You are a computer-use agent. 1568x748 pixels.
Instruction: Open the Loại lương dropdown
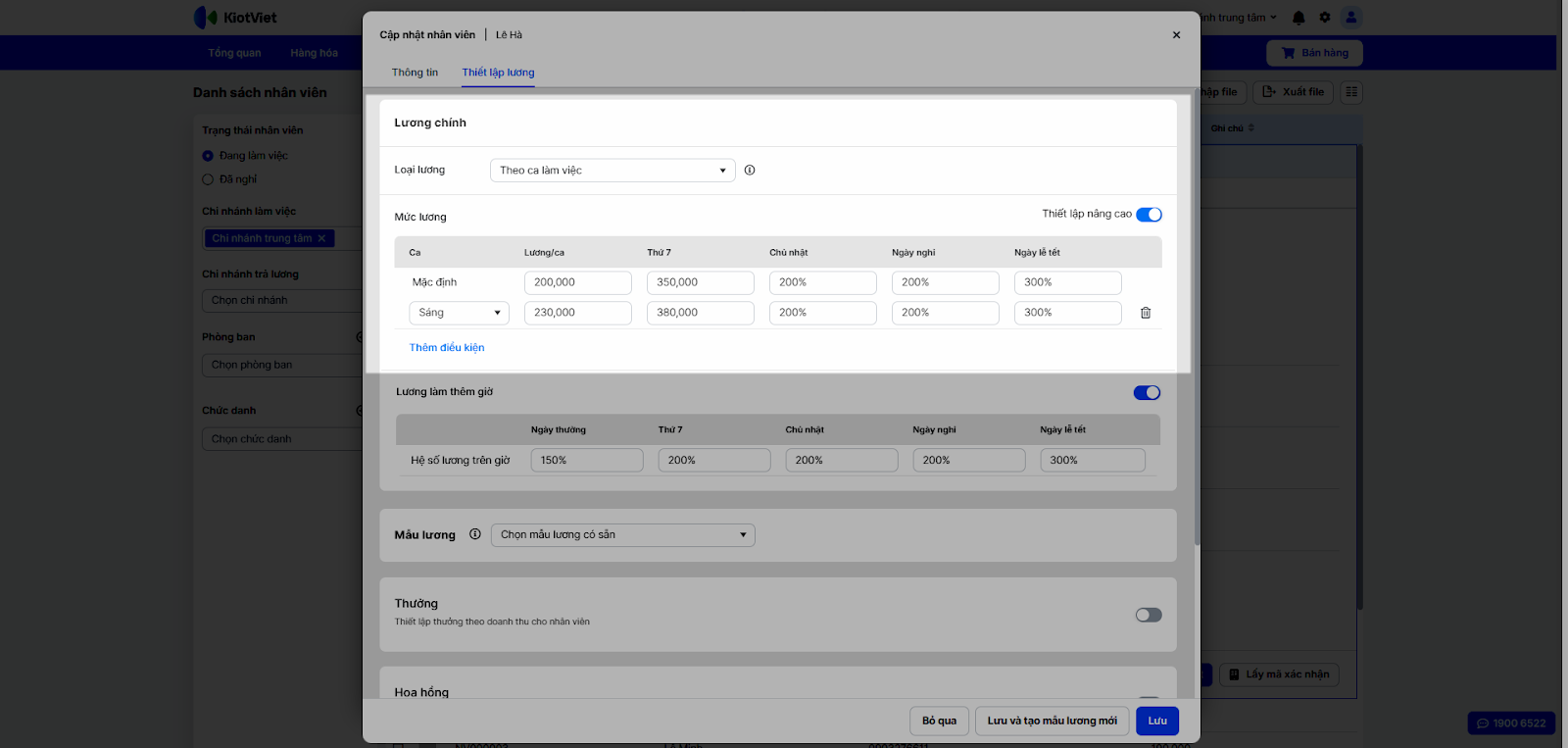coord(612,171)
